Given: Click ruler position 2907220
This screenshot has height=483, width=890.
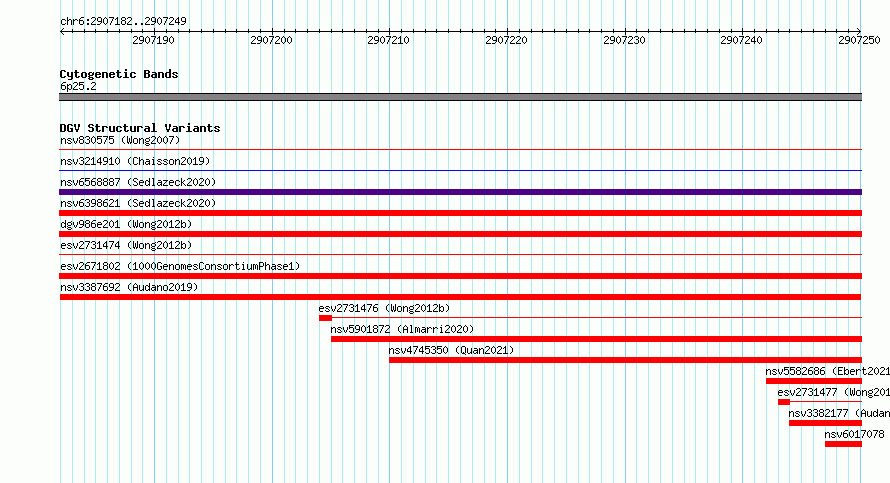Looking at the screenshot, I should [506, 40].
